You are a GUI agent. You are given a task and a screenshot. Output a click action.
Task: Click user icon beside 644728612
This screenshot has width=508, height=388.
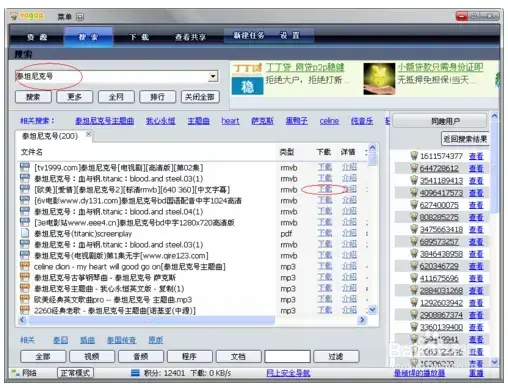tap(414, 168)
